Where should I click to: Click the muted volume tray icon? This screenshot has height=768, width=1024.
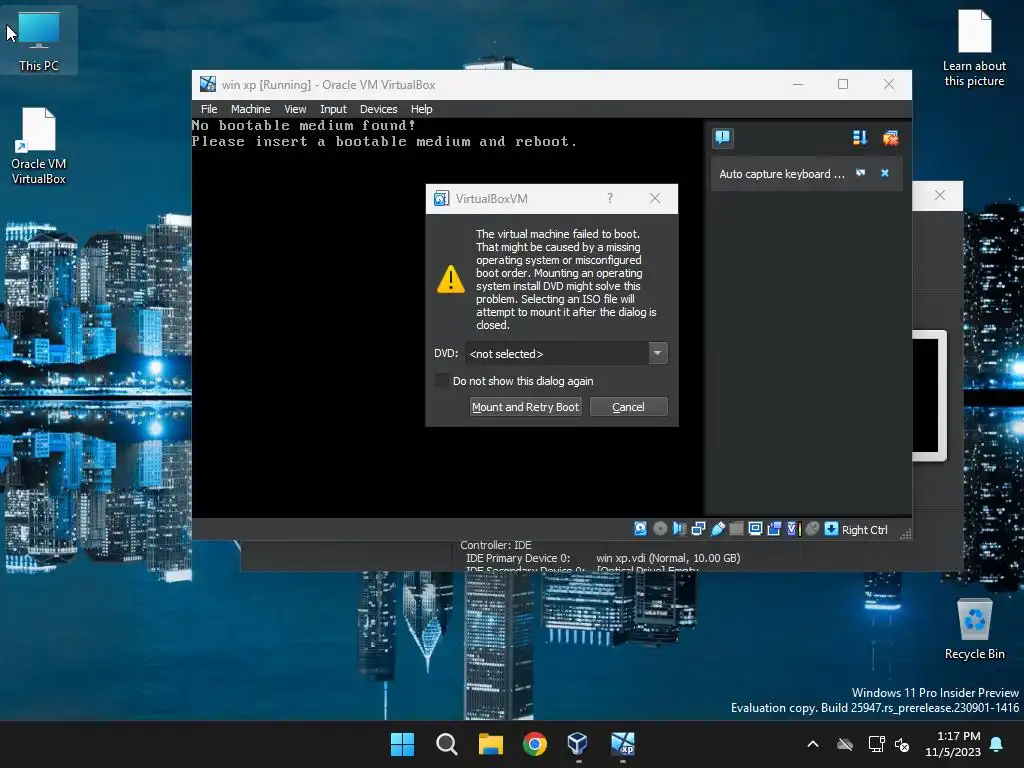click(902, 744)
